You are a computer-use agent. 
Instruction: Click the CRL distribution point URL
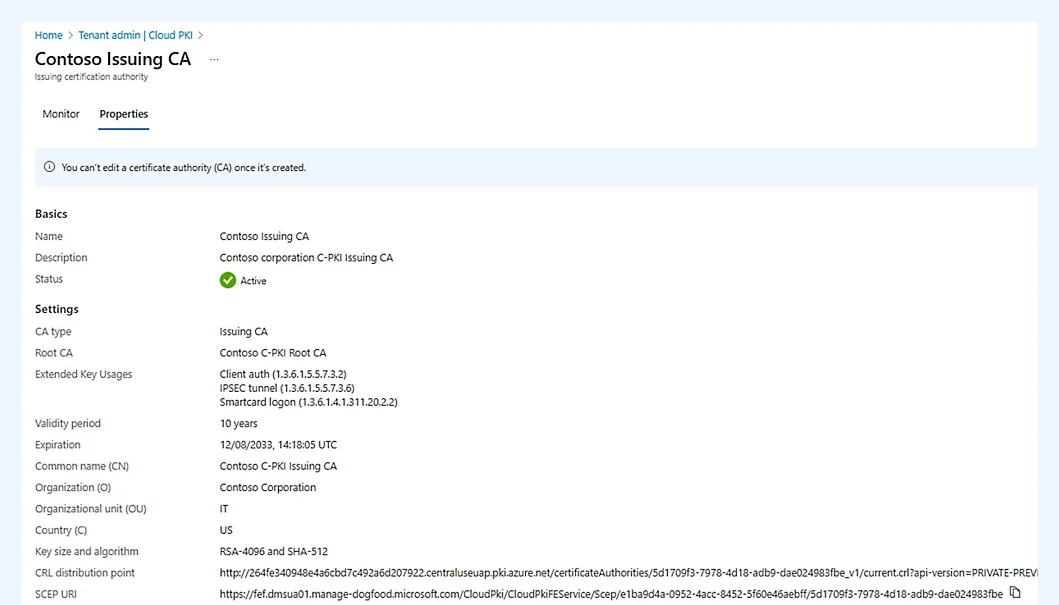tap(628, 573)
